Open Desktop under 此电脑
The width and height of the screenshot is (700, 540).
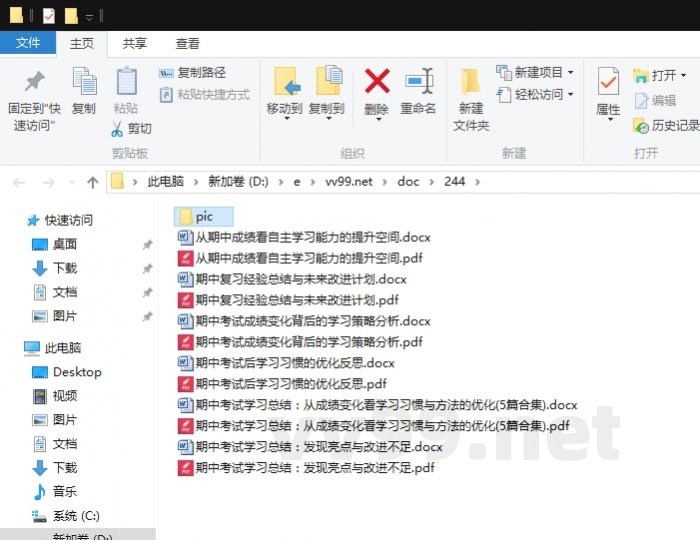point(67,372)
